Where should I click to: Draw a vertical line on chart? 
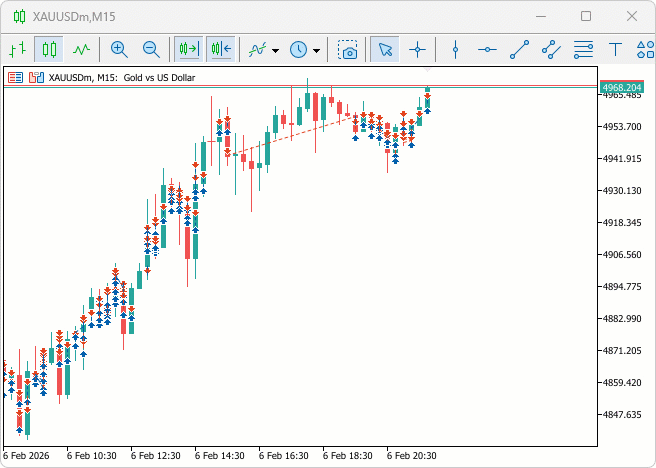pos(455,49)
